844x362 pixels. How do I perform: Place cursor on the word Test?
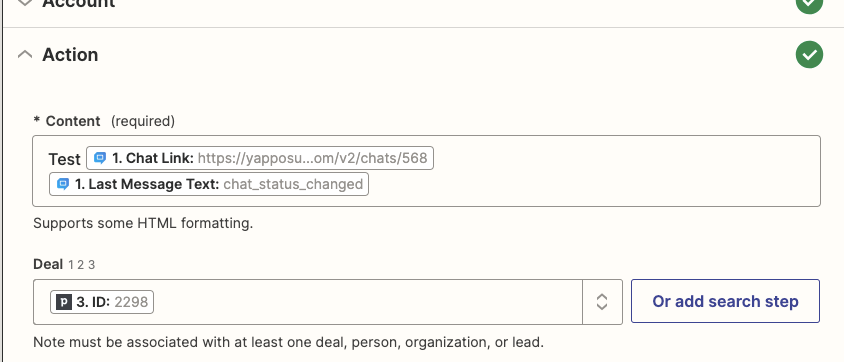pos(65,159)
